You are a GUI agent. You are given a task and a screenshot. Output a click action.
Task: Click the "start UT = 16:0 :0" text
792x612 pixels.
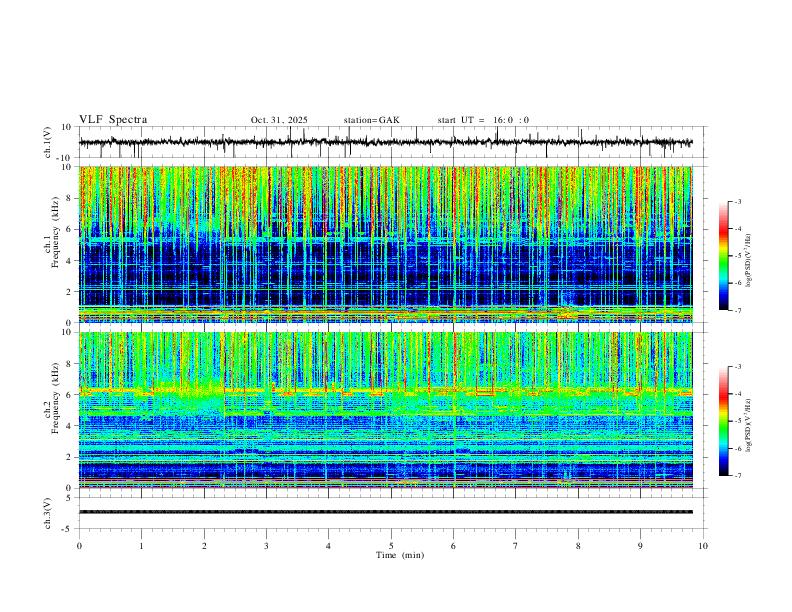[483, 120]
